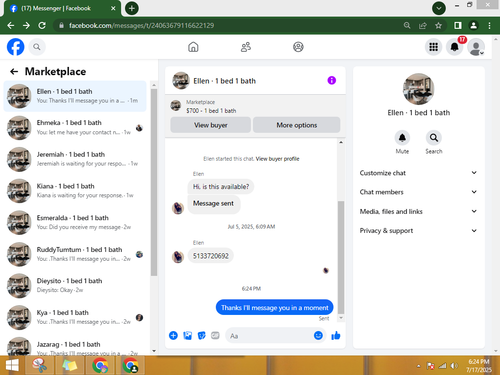Viewport: 500px width, 375px height.
Task: Open the Facebook search magnifier
Action: click(x=37, y=47)
